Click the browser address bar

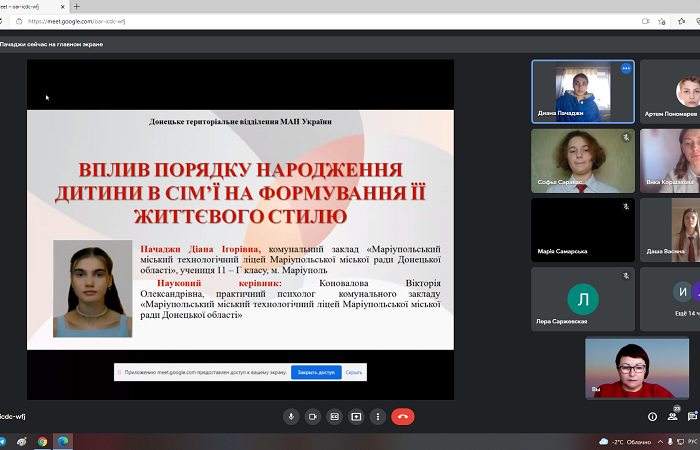point(300,21)
